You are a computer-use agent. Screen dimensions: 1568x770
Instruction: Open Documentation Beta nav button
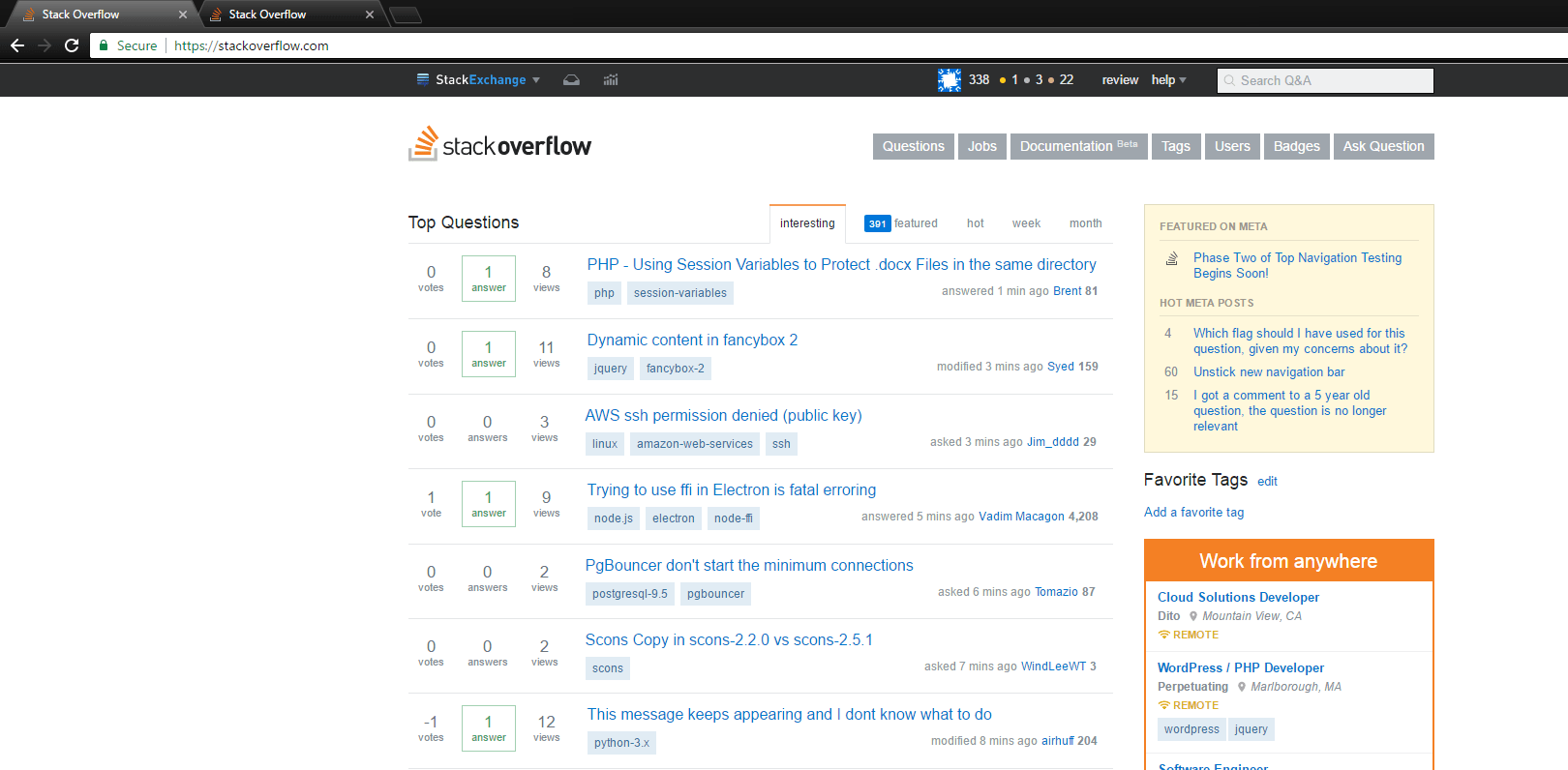[1079, 146]
